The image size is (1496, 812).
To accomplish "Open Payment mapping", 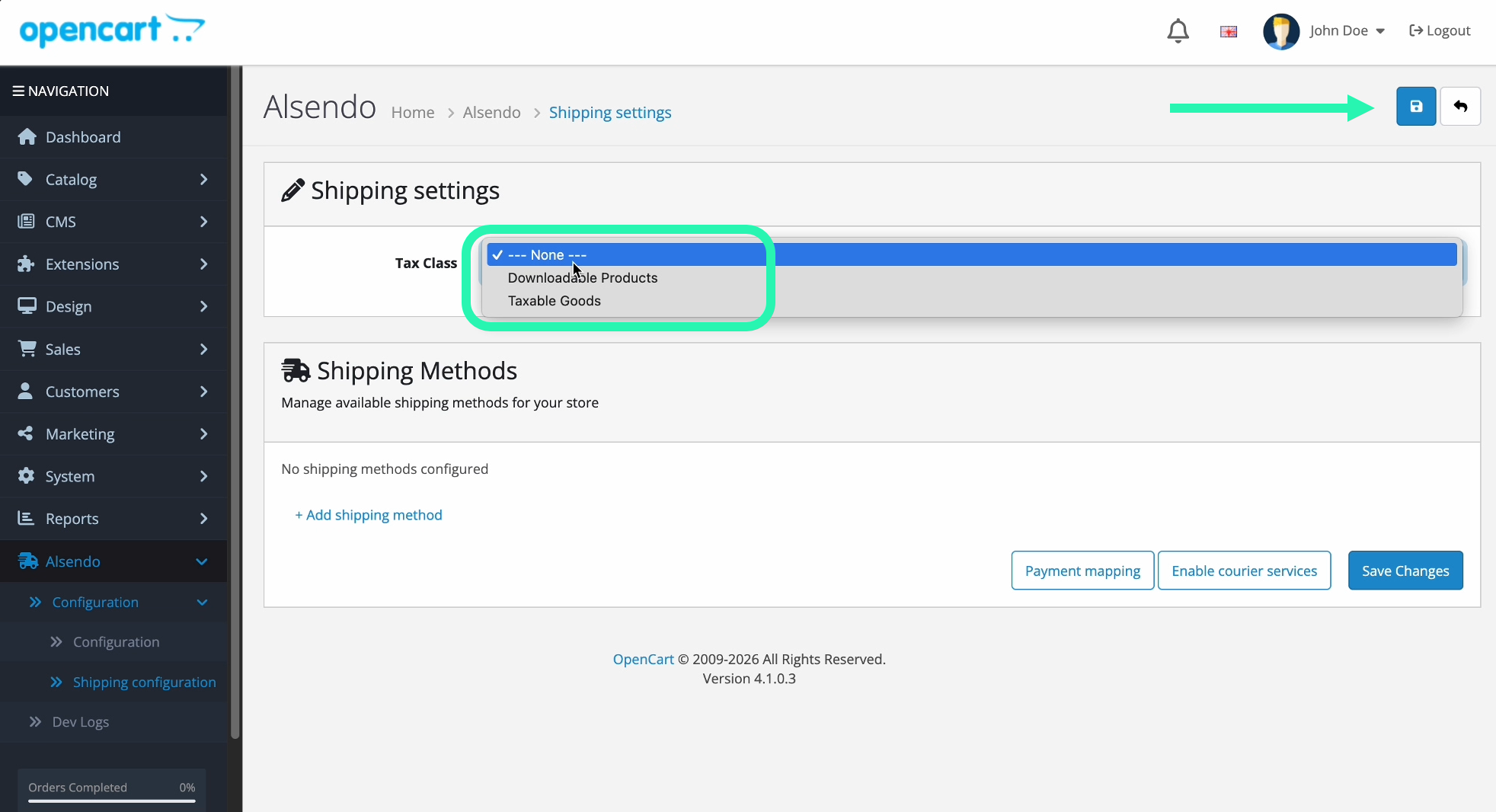I will 1082,571.
